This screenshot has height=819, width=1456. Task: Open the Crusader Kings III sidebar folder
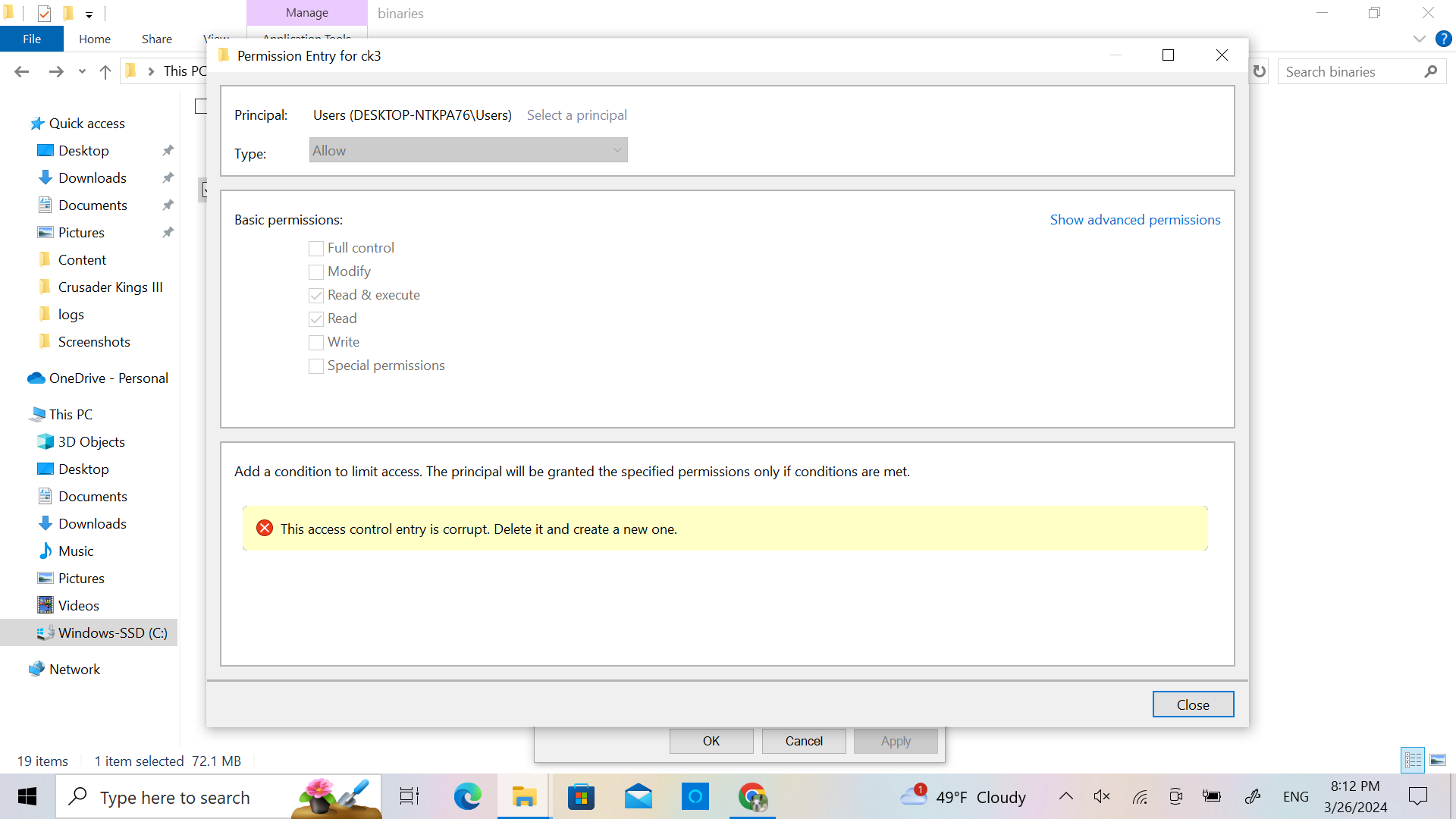(110, 287)
